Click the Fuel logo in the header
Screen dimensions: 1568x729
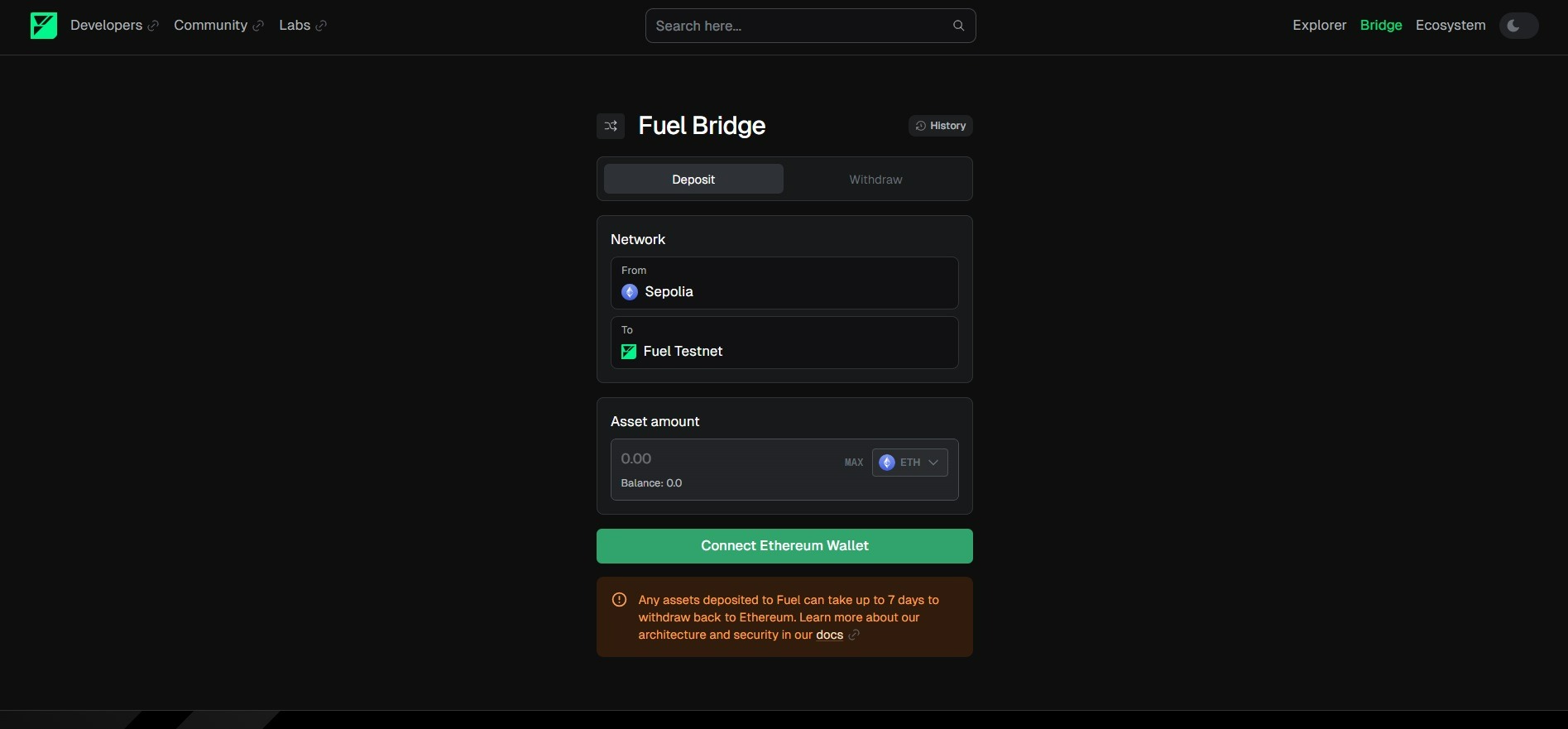(44, 26)
